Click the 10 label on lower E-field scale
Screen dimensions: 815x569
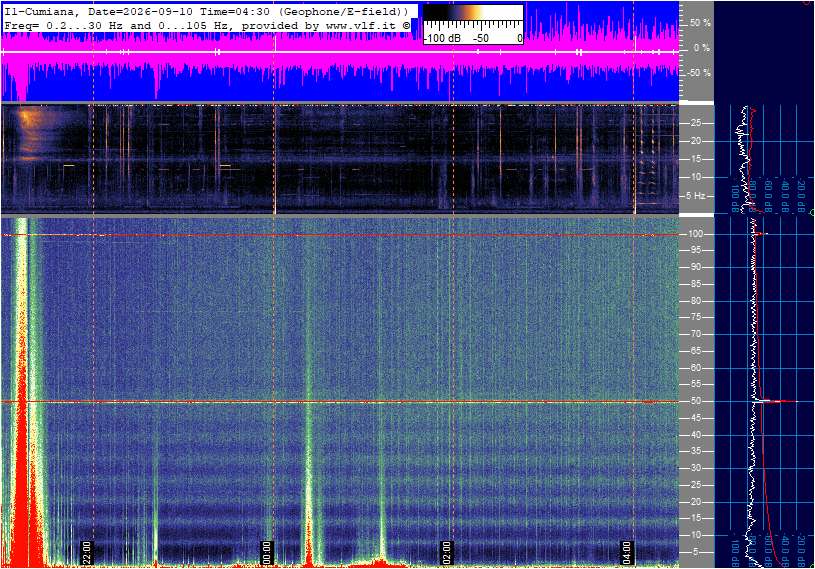[695, 535]
